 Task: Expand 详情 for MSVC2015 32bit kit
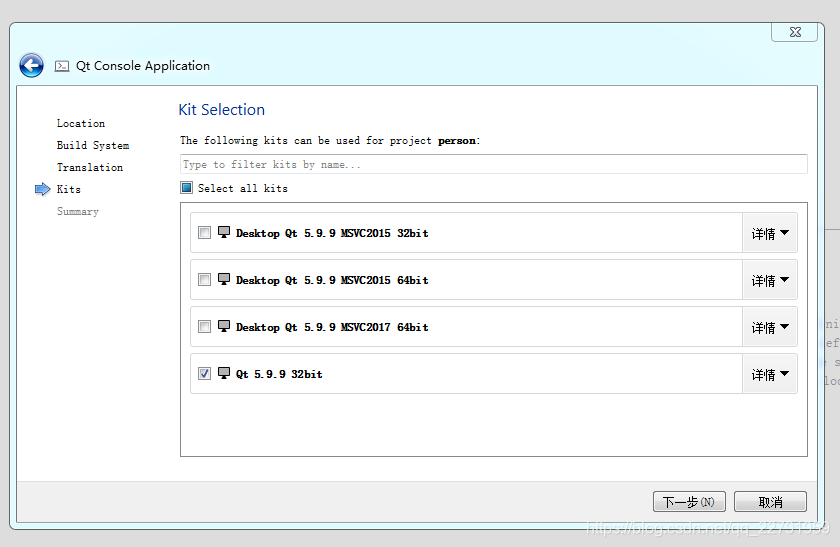(770, 233)
